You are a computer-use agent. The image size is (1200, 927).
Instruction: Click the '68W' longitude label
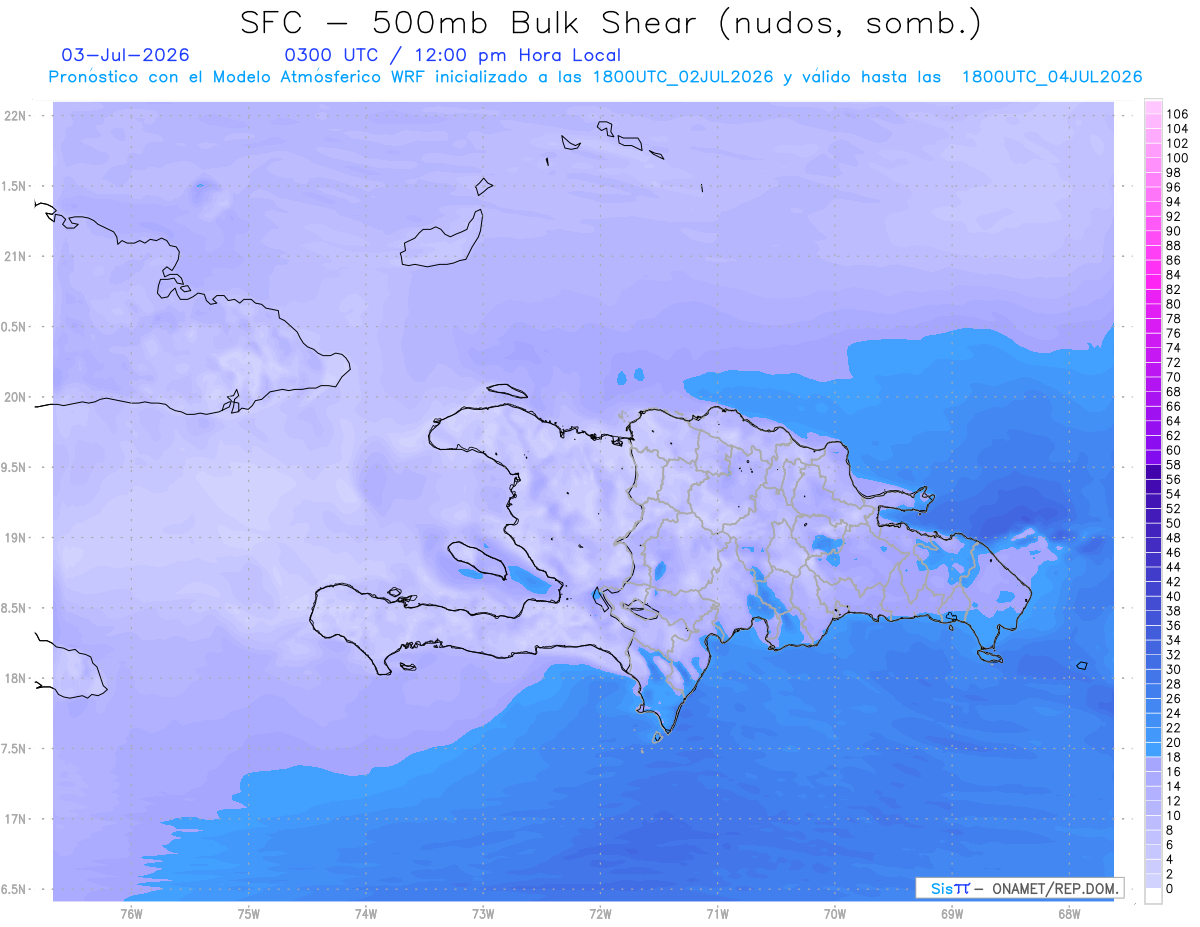pyautogui.click(x=1069, y=914)
